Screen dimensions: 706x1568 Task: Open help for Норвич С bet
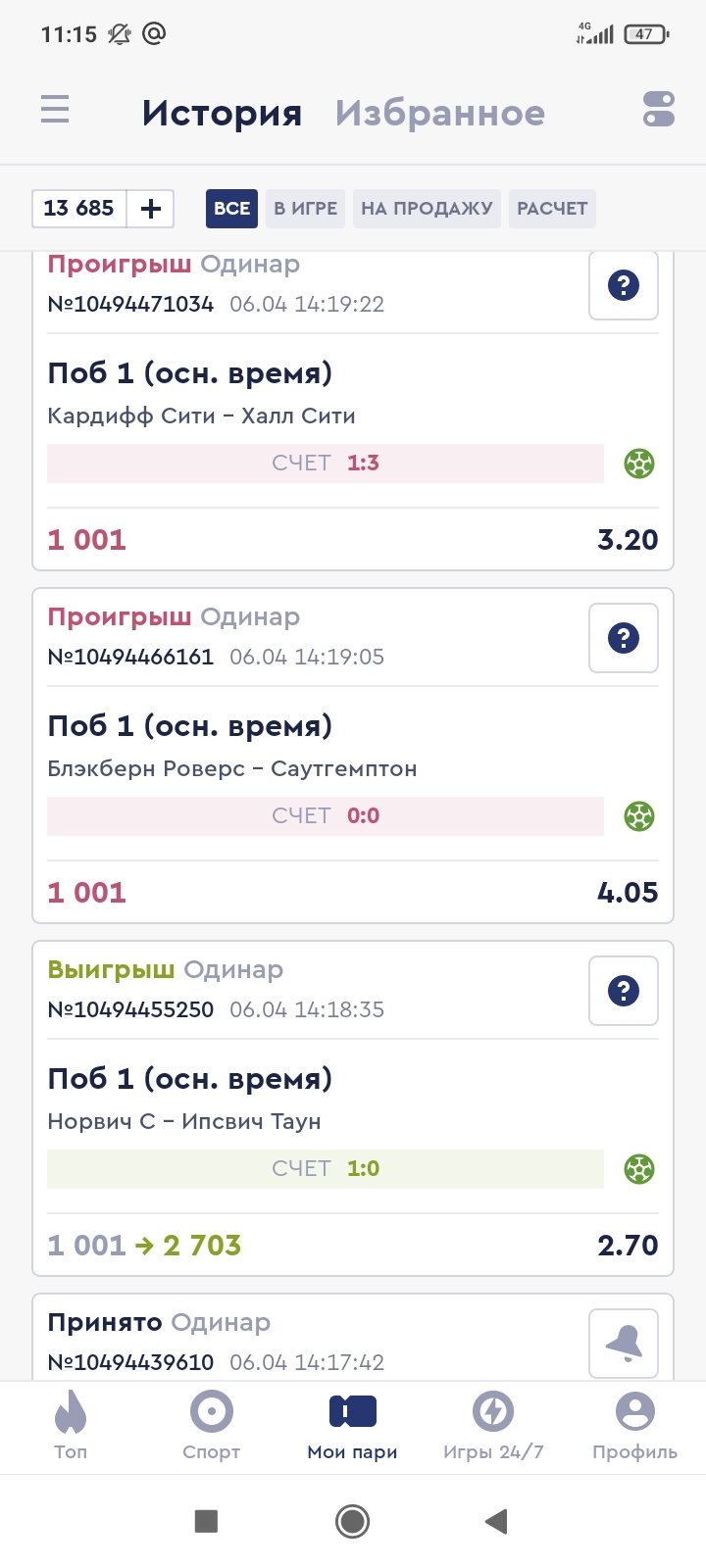coord(624,991)
